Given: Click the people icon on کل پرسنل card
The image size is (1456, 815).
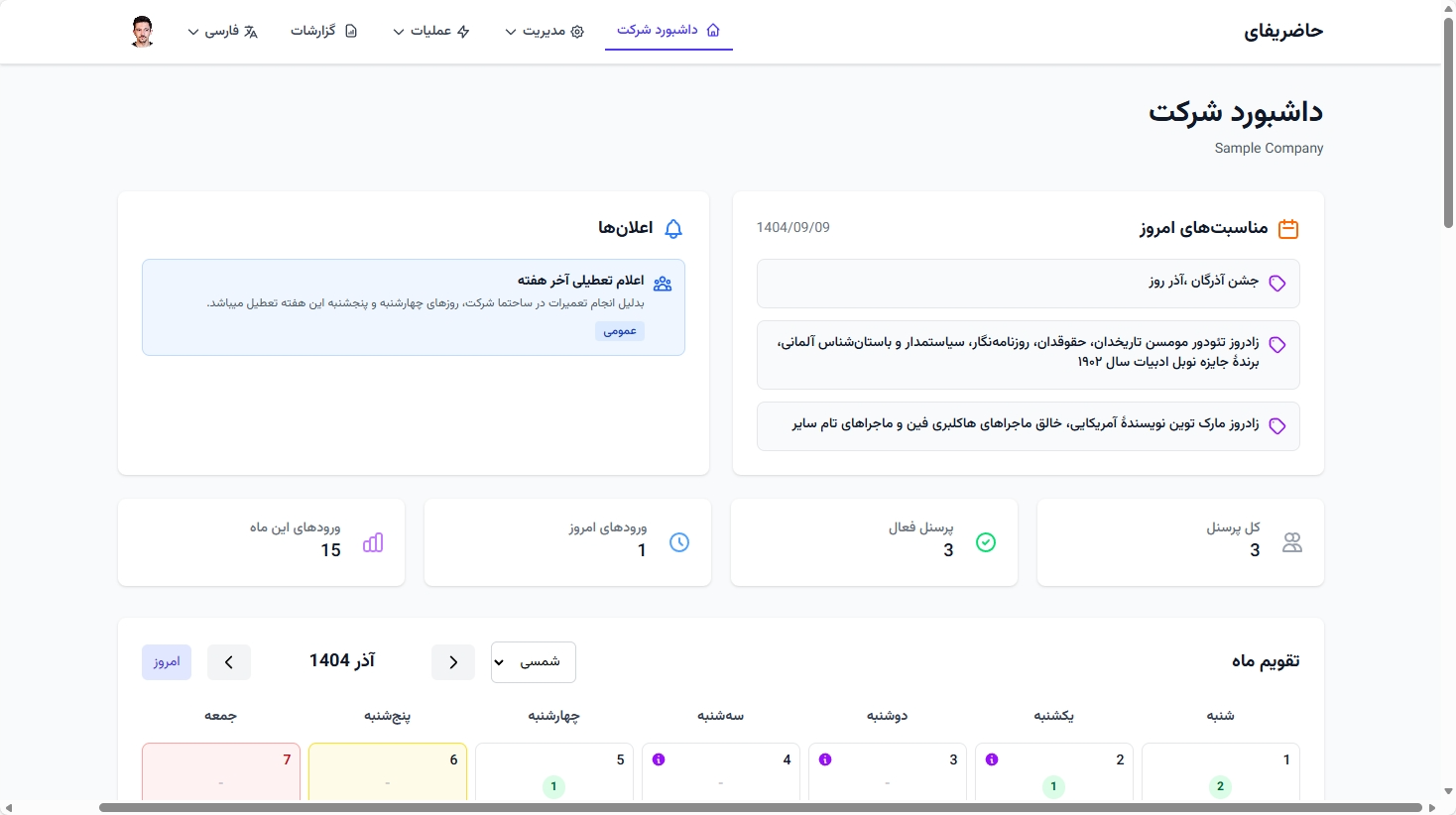Looking at the screenshot, I should pyautogui.click(x=1292, y=542).
